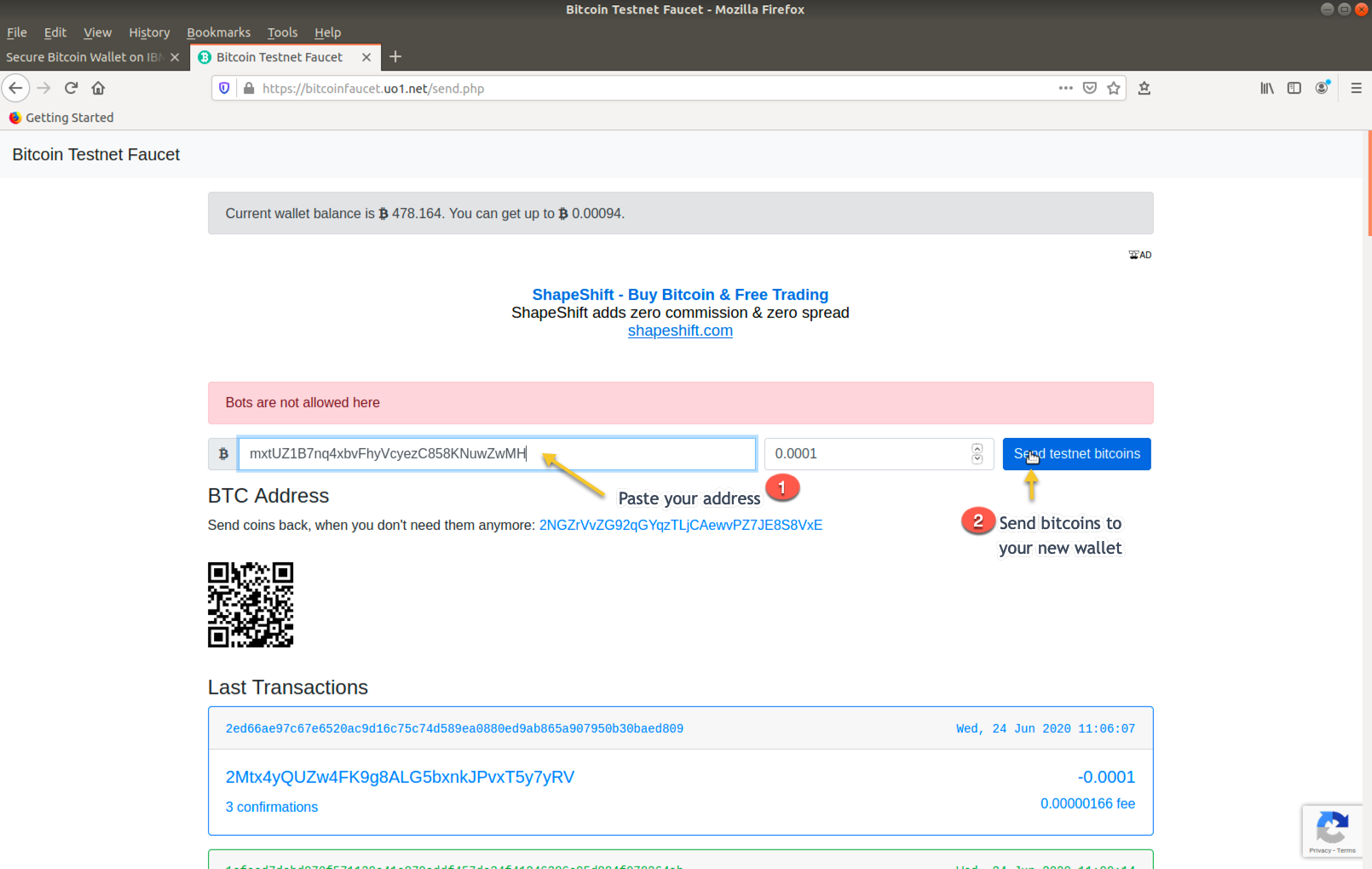Open page actions three-dot menu
Viewport: 1372px width, 869px height.
[1065, 88]
